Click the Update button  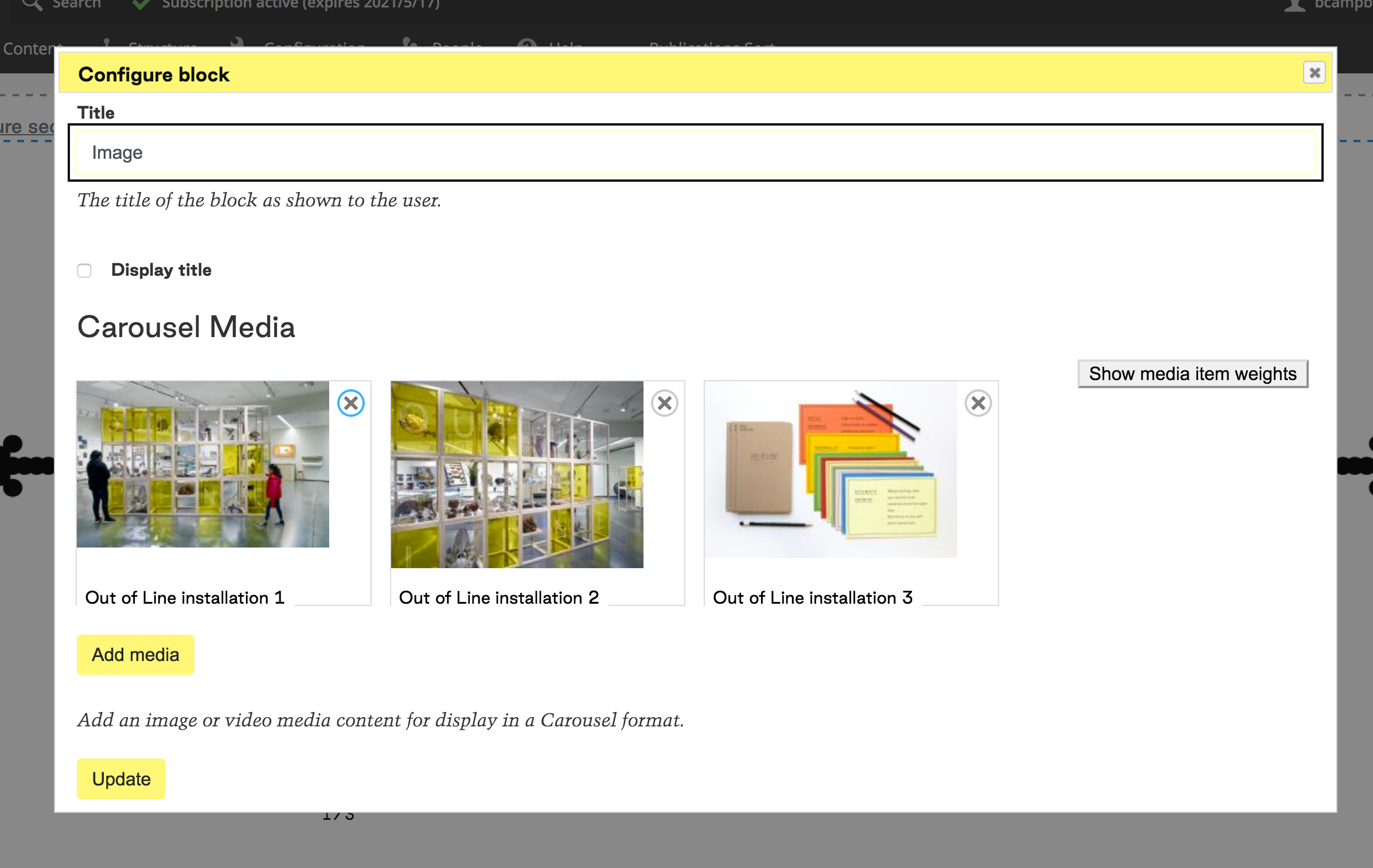121,779
